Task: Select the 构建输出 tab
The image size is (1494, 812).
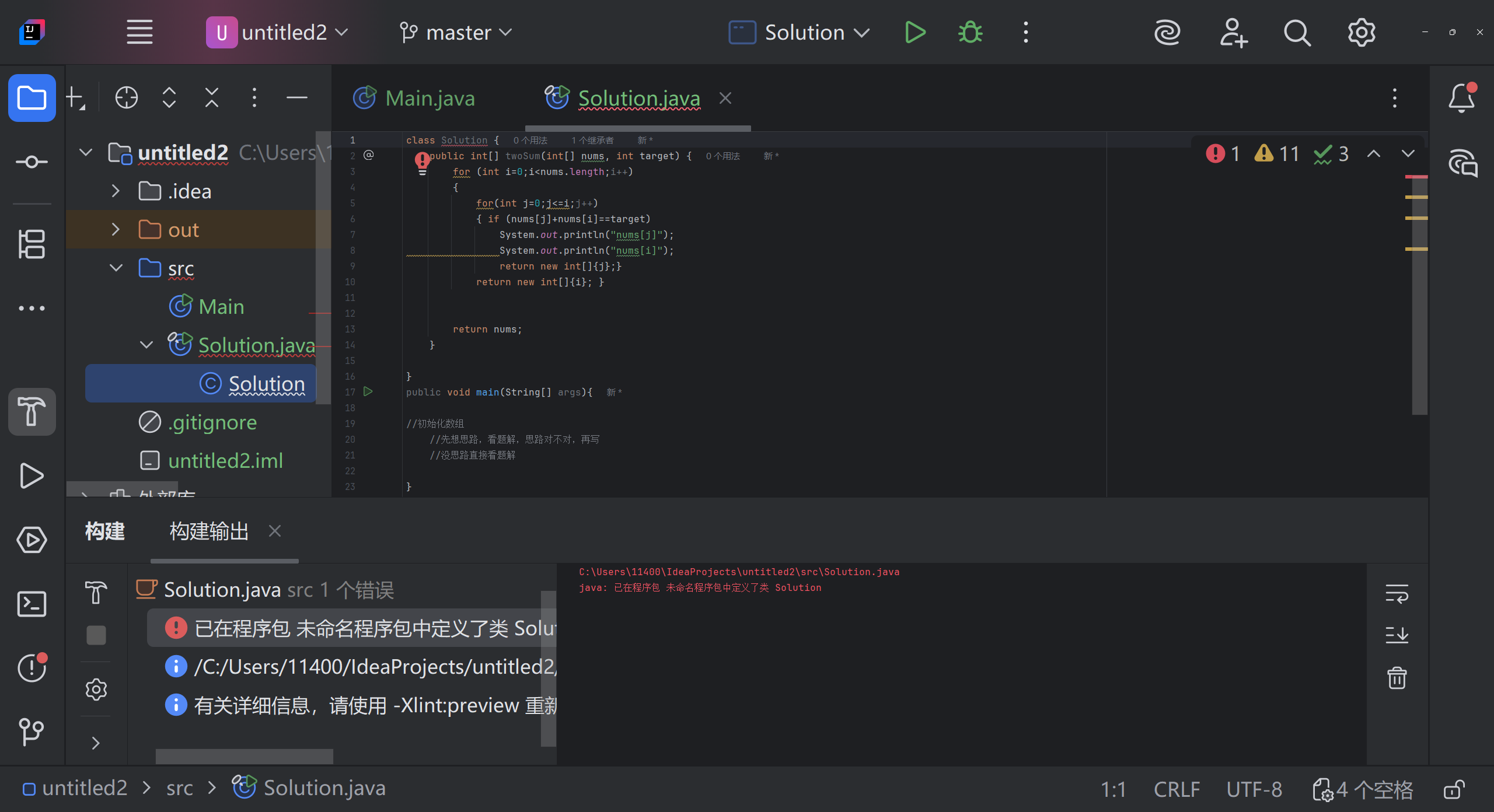Action: pyautogui.click(x=209, y=531)
